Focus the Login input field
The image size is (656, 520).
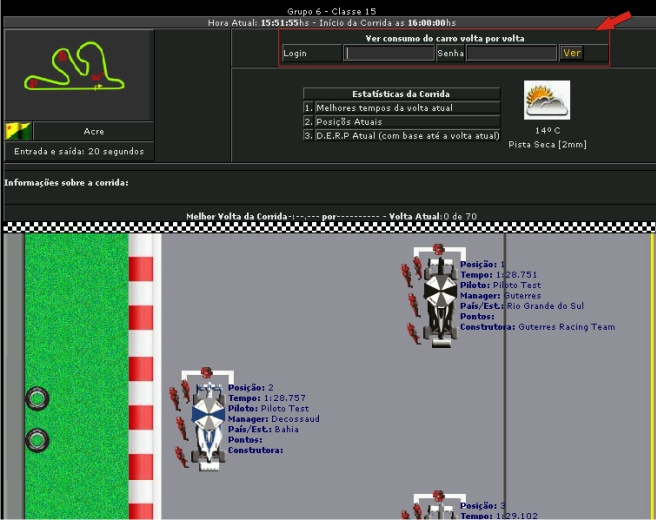[x=389, y=53]
